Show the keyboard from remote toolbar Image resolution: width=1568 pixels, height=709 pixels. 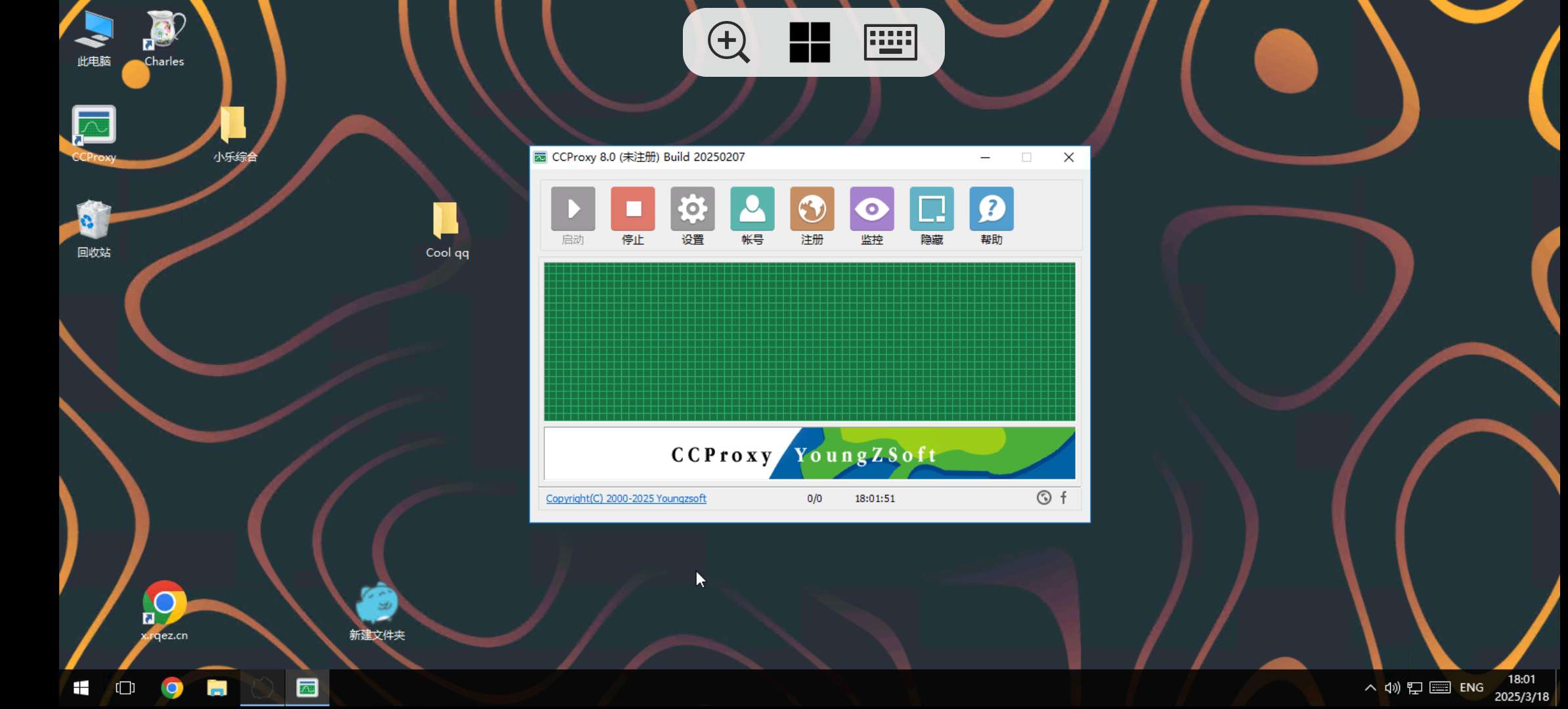[890, 42]
